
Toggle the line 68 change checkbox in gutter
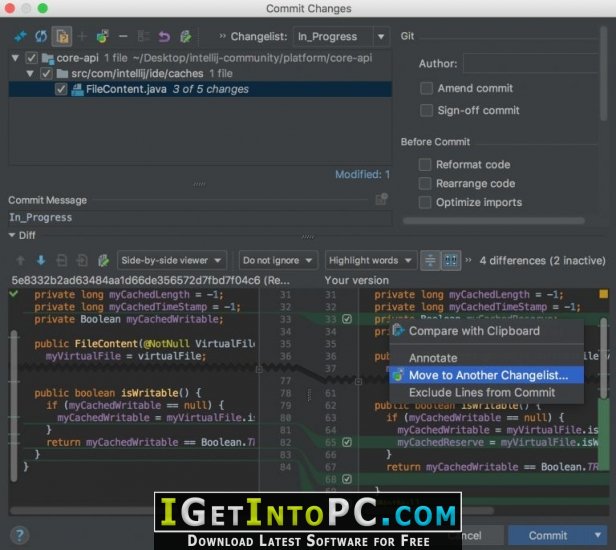347,479
